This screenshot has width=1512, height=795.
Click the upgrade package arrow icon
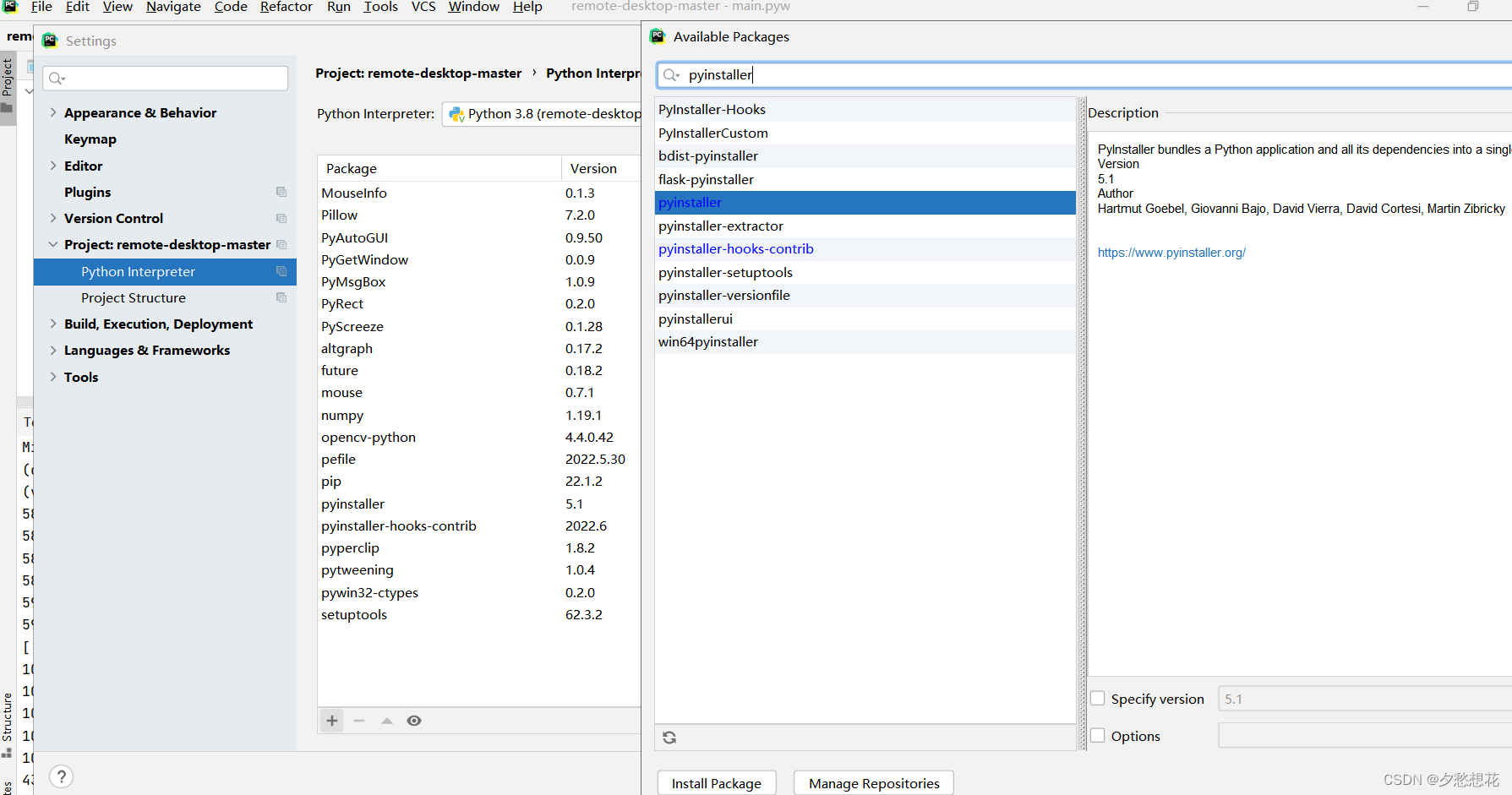(387, 721)
